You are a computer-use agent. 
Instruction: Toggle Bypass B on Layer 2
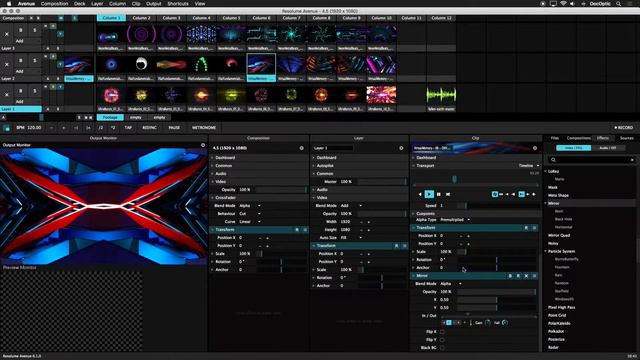pos(21,60)
